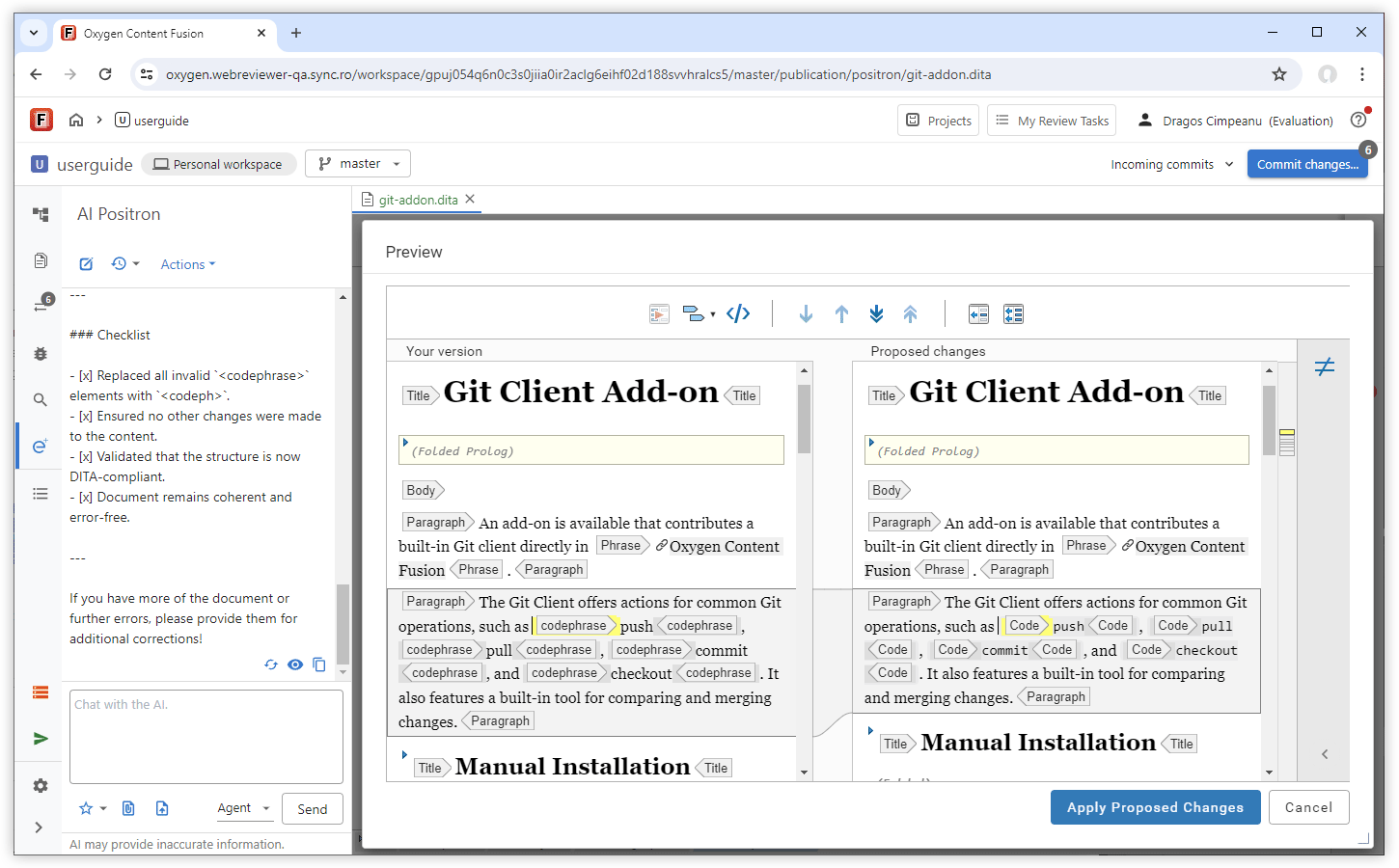The height and width of the screenshot is (868, 1399).
Task: Click the orange list sidebar icon
Action: point(41,692)
